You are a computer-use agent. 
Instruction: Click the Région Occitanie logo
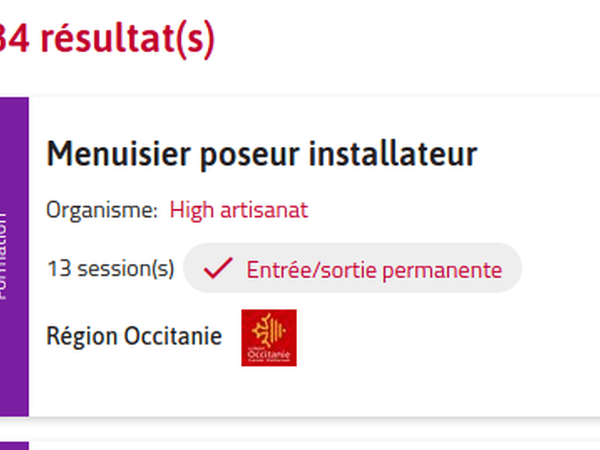(269, 338)
